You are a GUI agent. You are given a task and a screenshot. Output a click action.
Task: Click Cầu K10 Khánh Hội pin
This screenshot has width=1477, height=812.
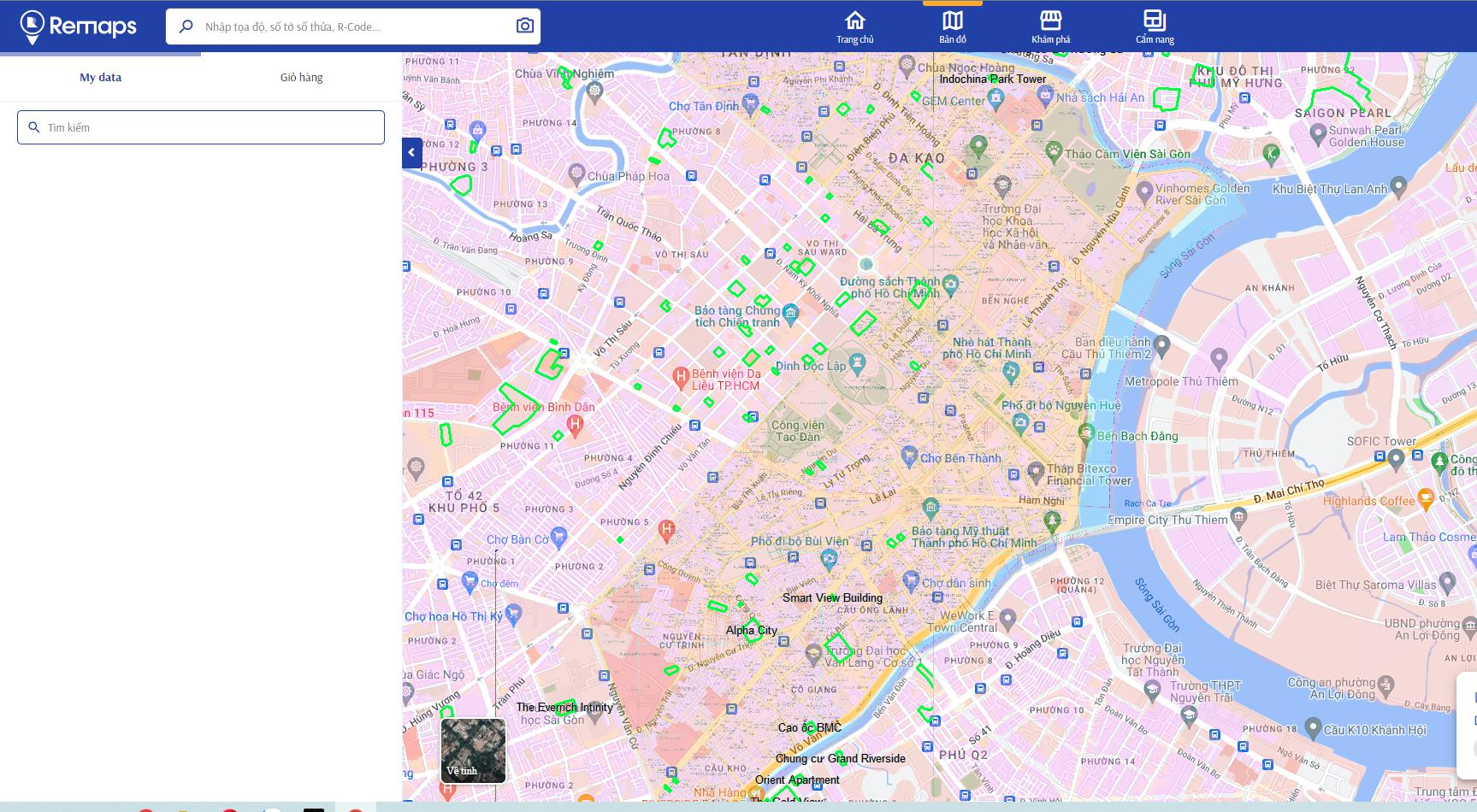click(x=1314, y=729)
